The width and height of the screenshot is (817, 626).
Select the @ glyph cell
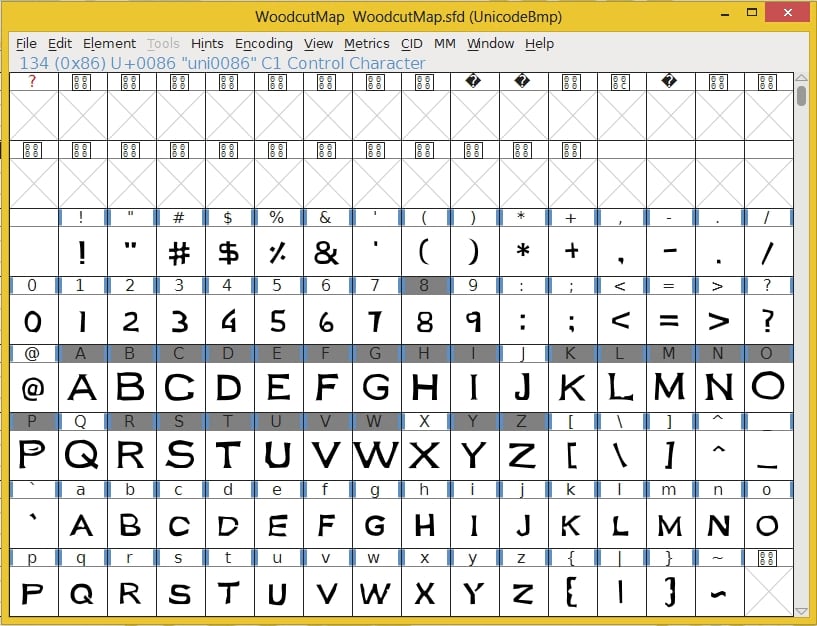click(34, 387)
